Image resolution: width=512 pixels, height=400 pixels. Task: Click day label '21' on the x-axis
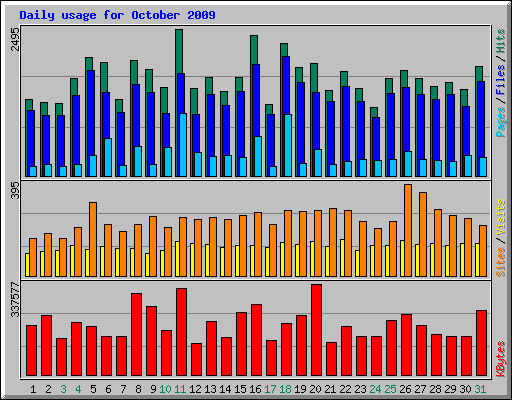tap(330, 389)
